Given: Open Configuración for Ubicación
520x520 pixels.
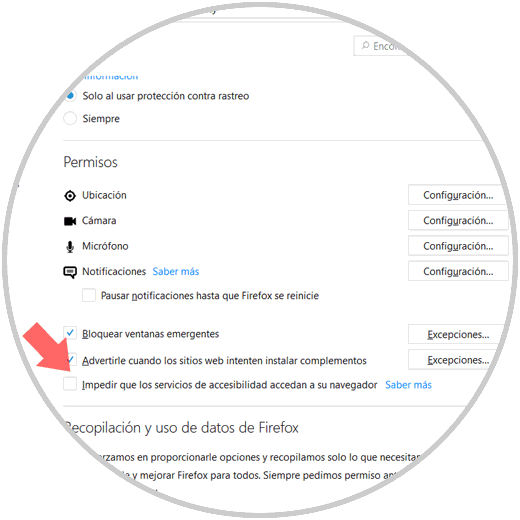Looking at the screenshot, I should (x=458, y=195).
